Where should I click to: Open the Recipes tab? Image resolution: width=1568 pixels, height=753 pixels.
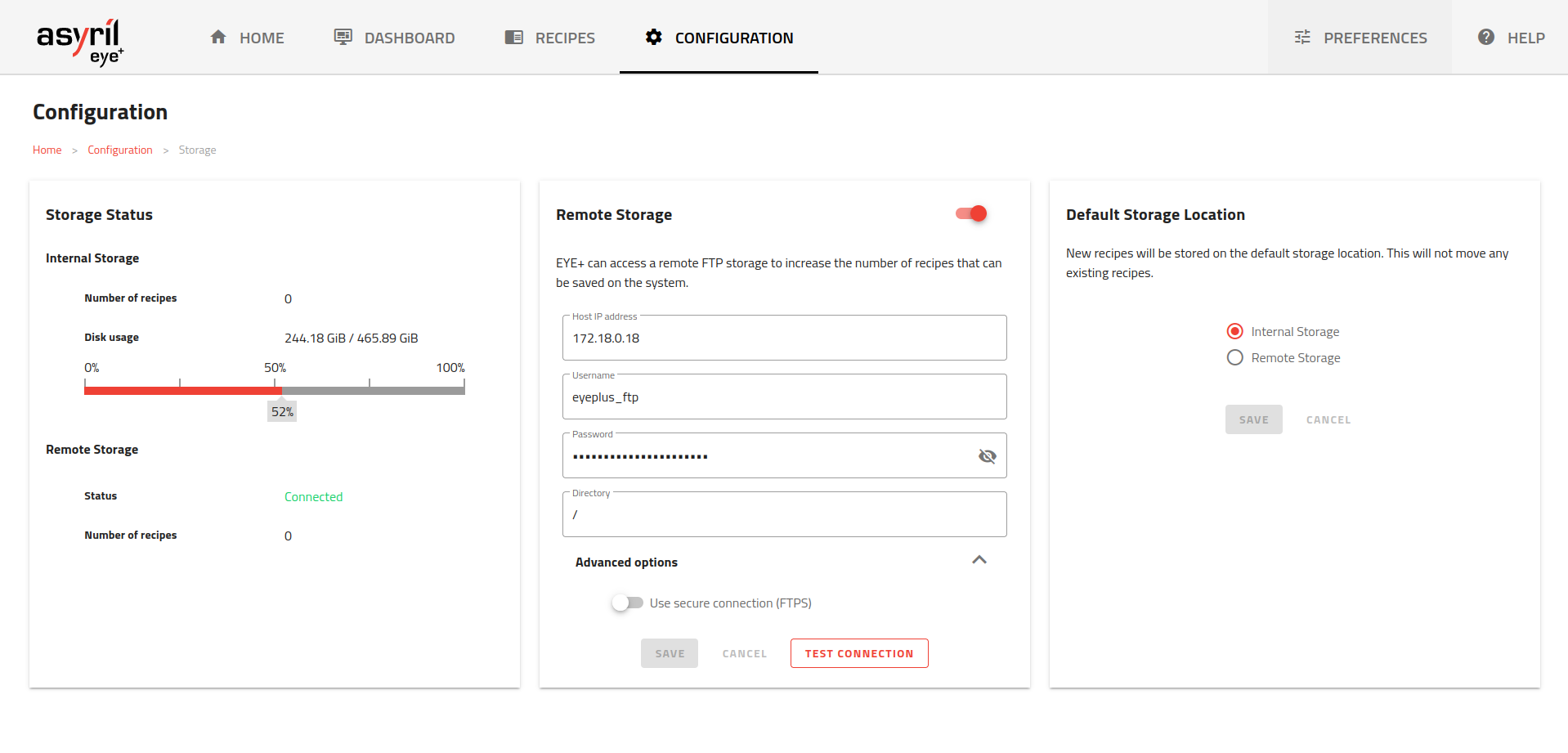pos(564,38)
